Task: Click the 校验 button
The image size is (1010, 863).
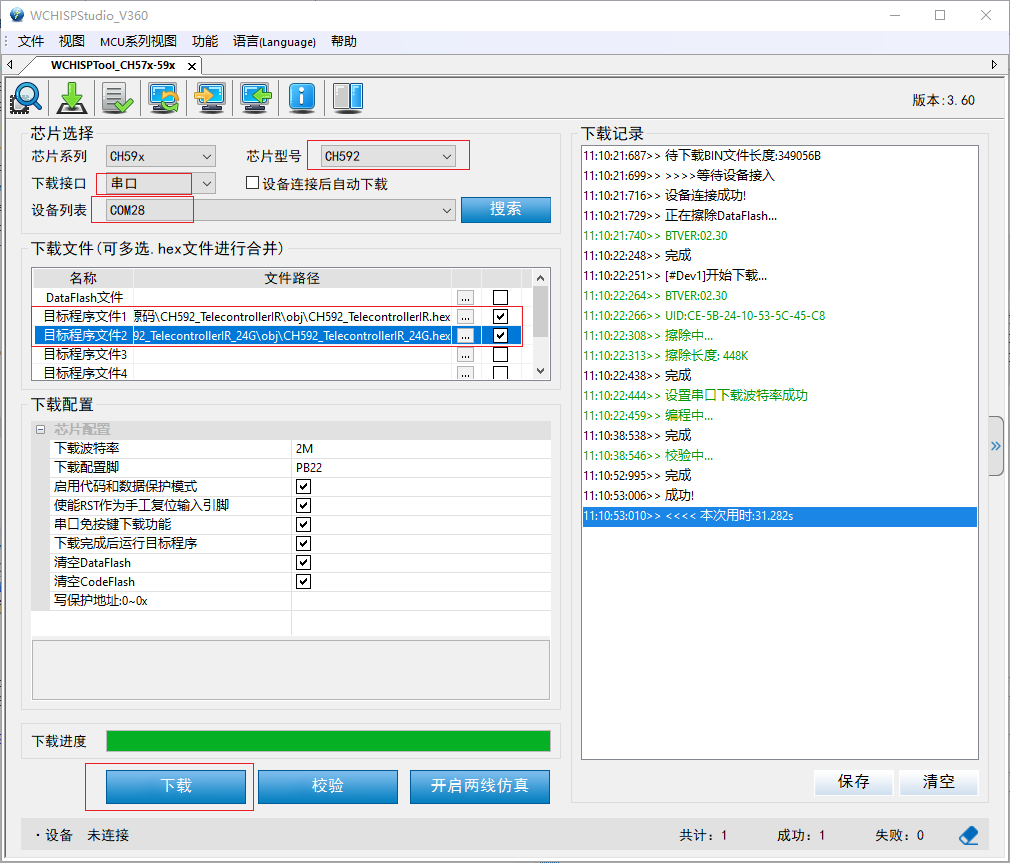Action: click(x=328, y=786)
